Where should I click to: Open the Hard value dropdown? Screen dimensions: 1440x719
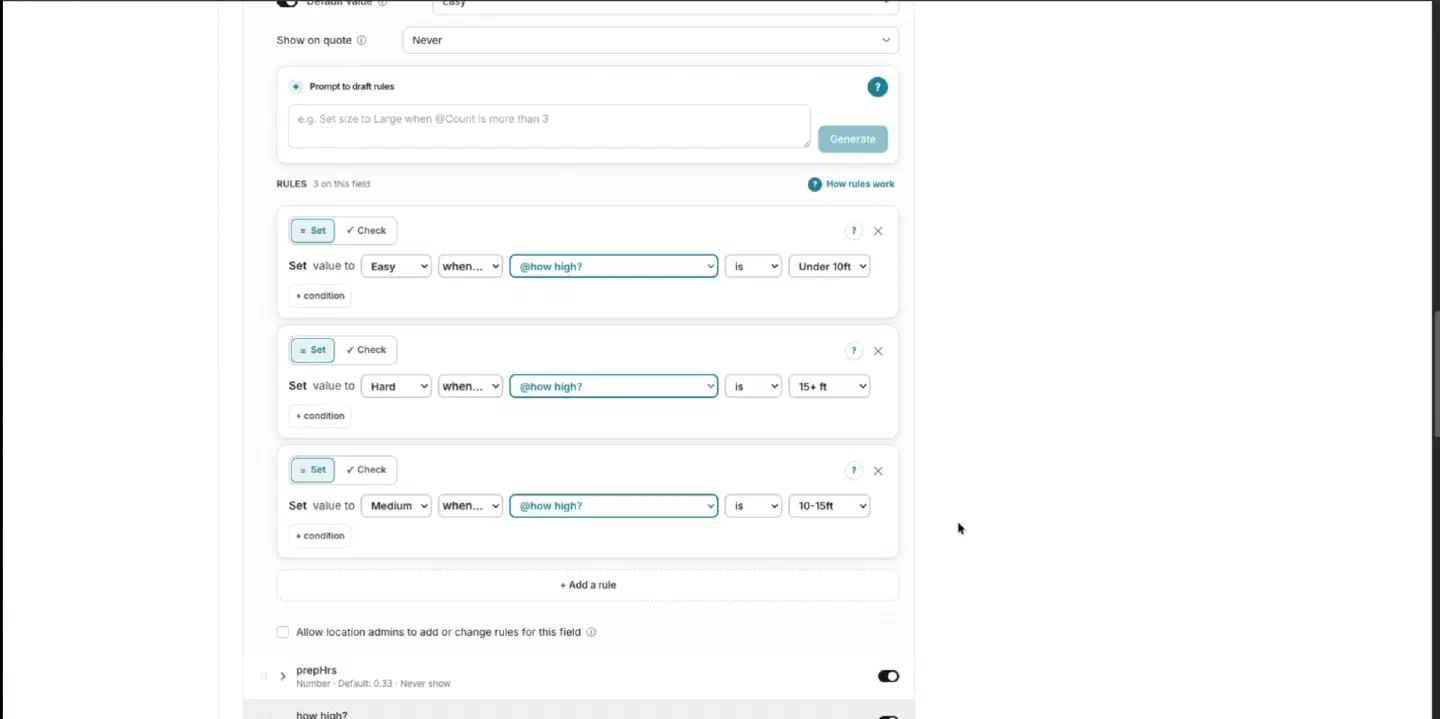click(x=396, y=386)
